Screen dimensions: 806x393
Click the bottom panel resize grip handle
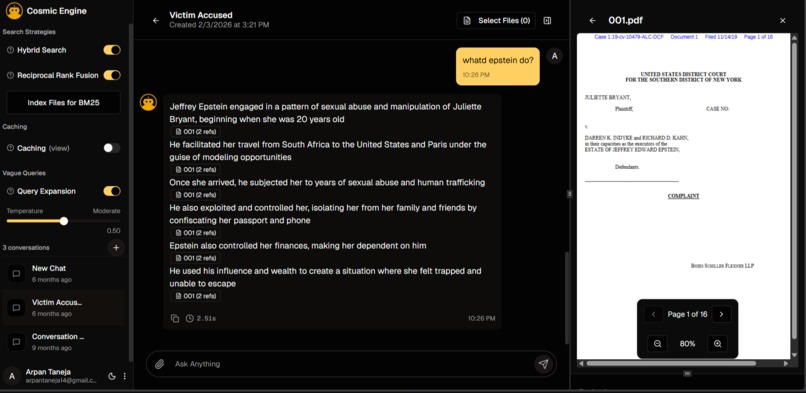pos(687,373)
